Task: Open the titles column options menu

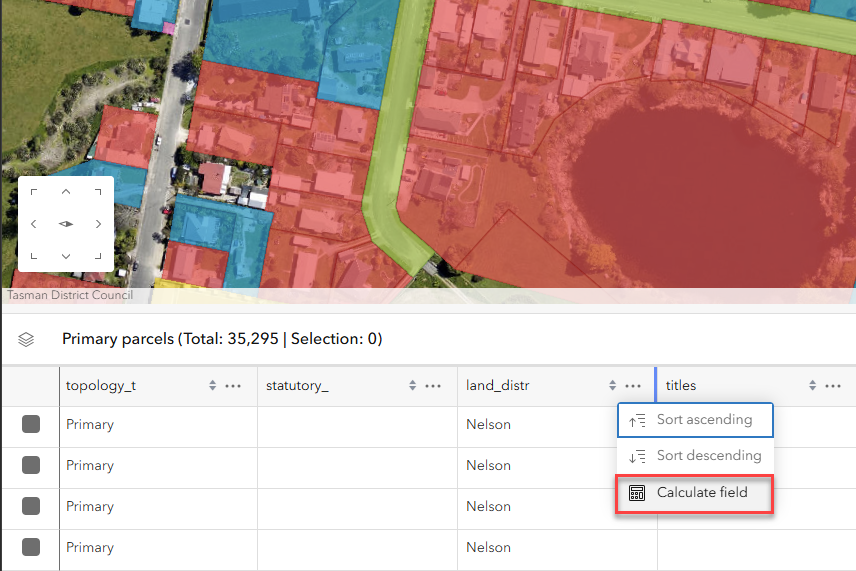Action: coord(833,386)
